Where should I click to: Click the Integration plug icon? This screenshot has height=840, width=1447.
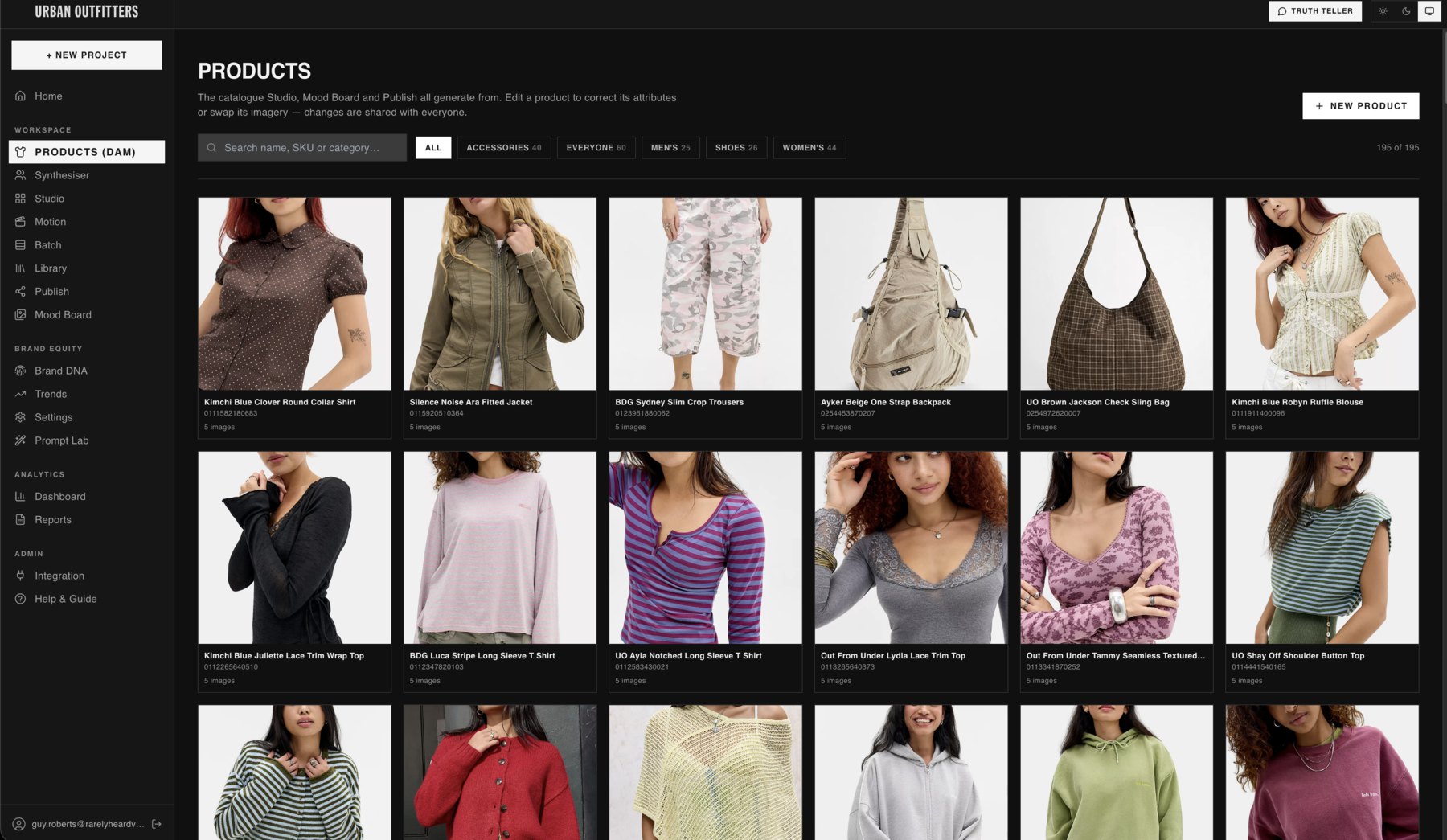pyautogui.click(x=20, y=576)
